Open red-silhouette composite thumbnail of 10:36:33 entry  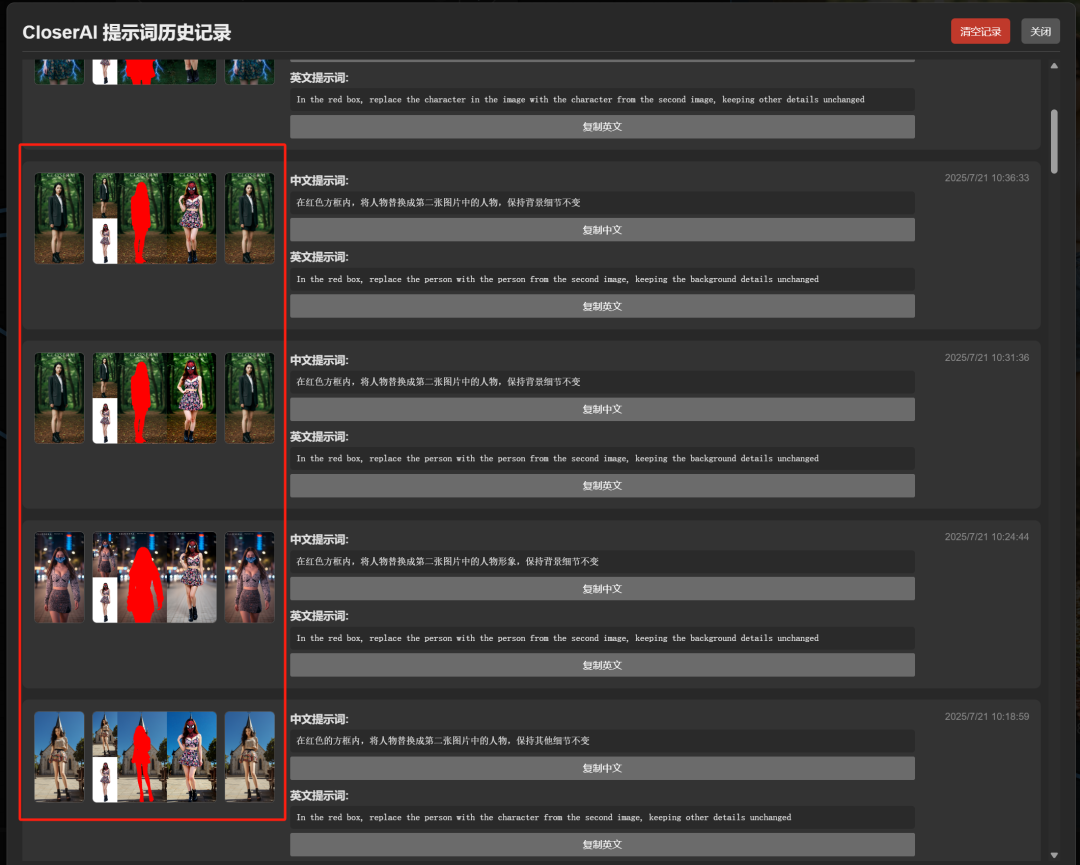point(154,218)
